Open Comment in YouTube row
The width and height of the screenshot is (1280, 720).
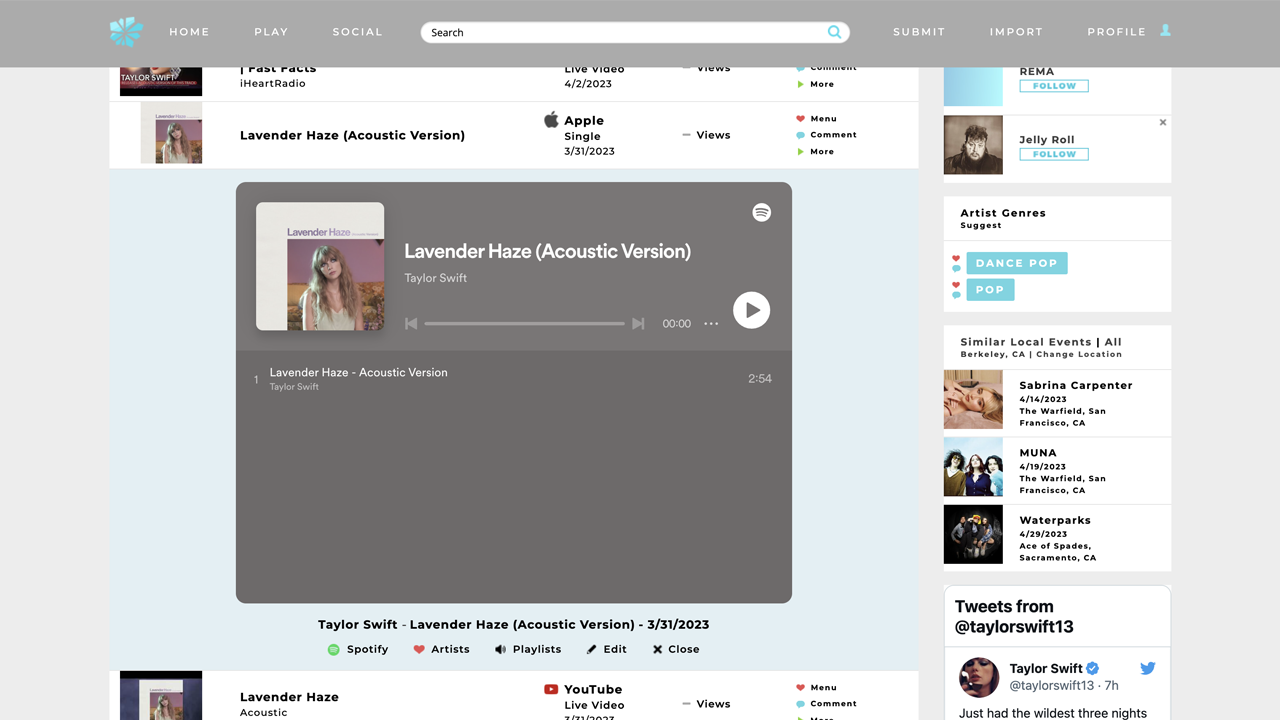pyautogui.click(x=826, y=704)
